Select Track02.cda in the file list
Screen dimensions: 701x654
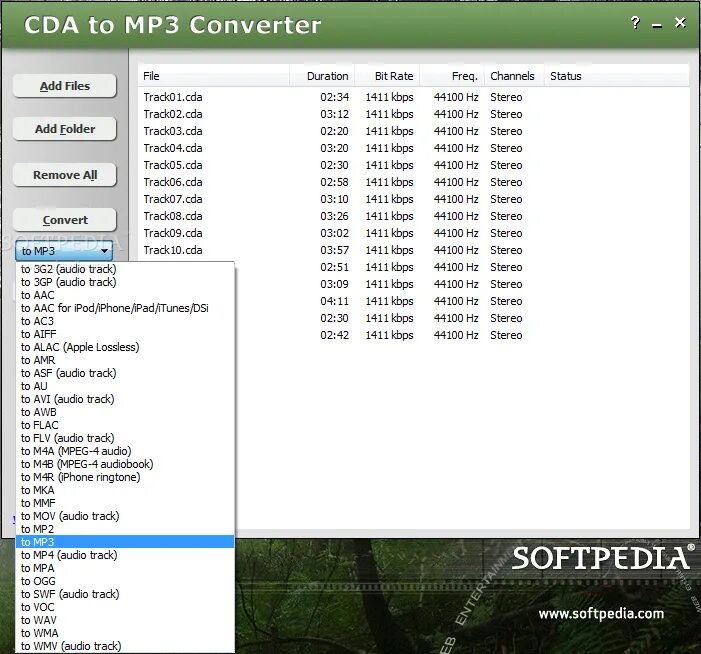click(173, 114)
